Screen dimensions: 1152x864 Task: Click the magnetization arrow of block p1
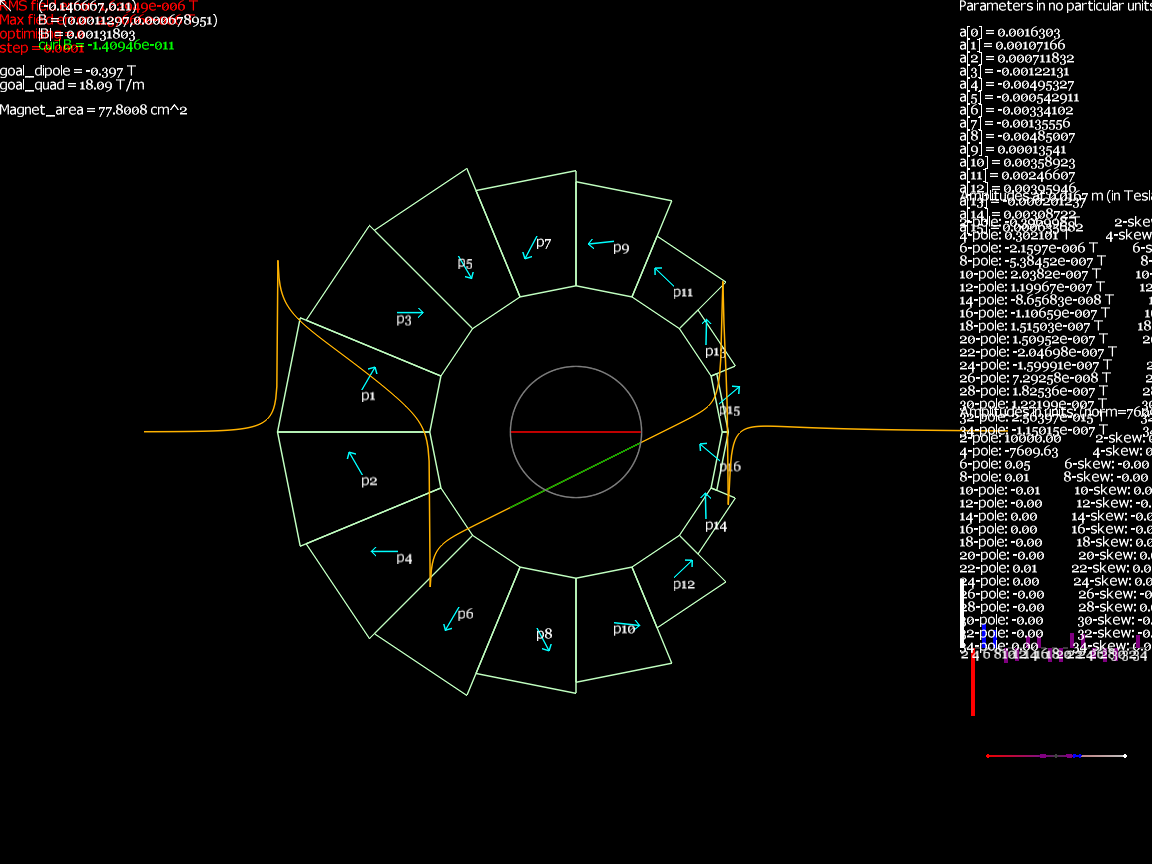(x=369, y=378)
